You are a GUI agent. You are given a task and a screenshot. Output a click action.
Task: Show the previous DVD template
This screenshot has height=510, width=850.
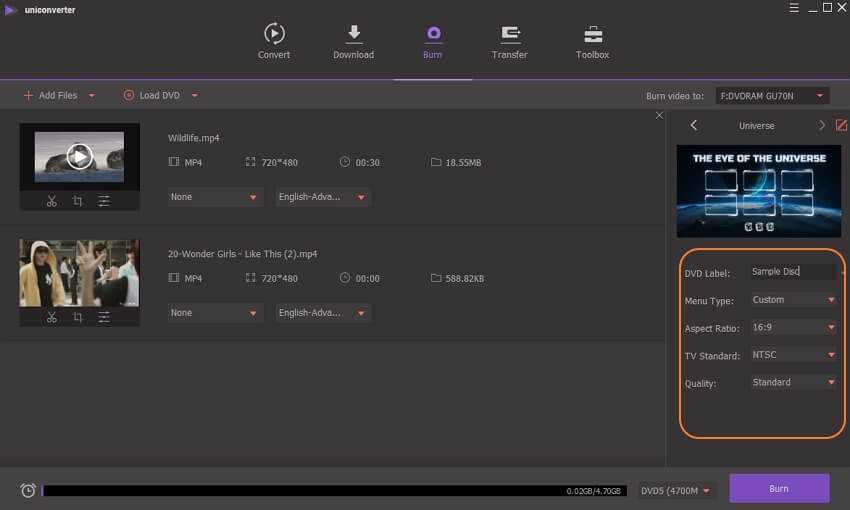pyautogui.click(x=694, y=125)
